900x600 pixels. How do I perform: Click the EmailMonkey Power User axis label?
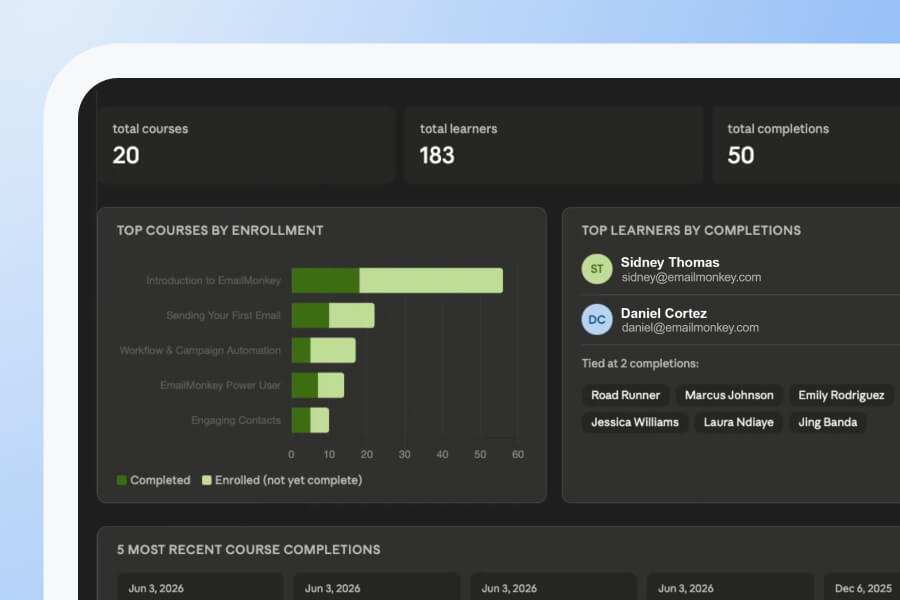(x=220, y=385)
